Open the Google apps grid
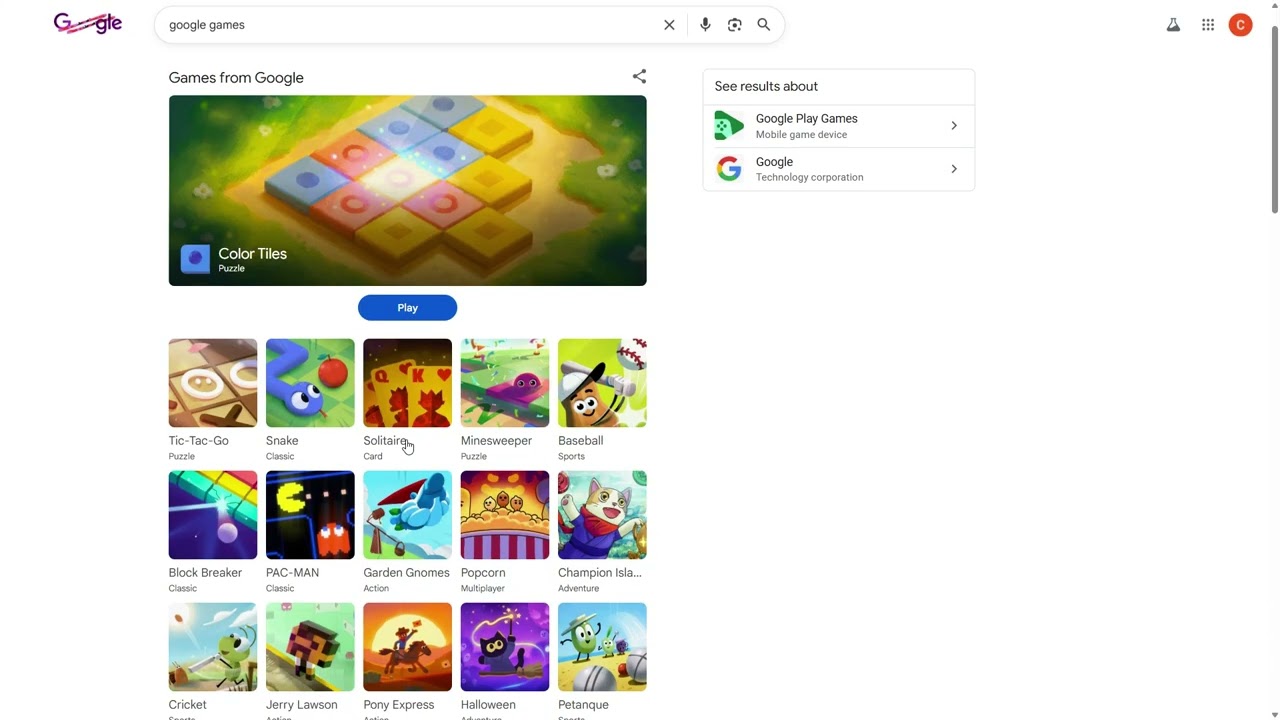1280x720 pixels. 1208,25
